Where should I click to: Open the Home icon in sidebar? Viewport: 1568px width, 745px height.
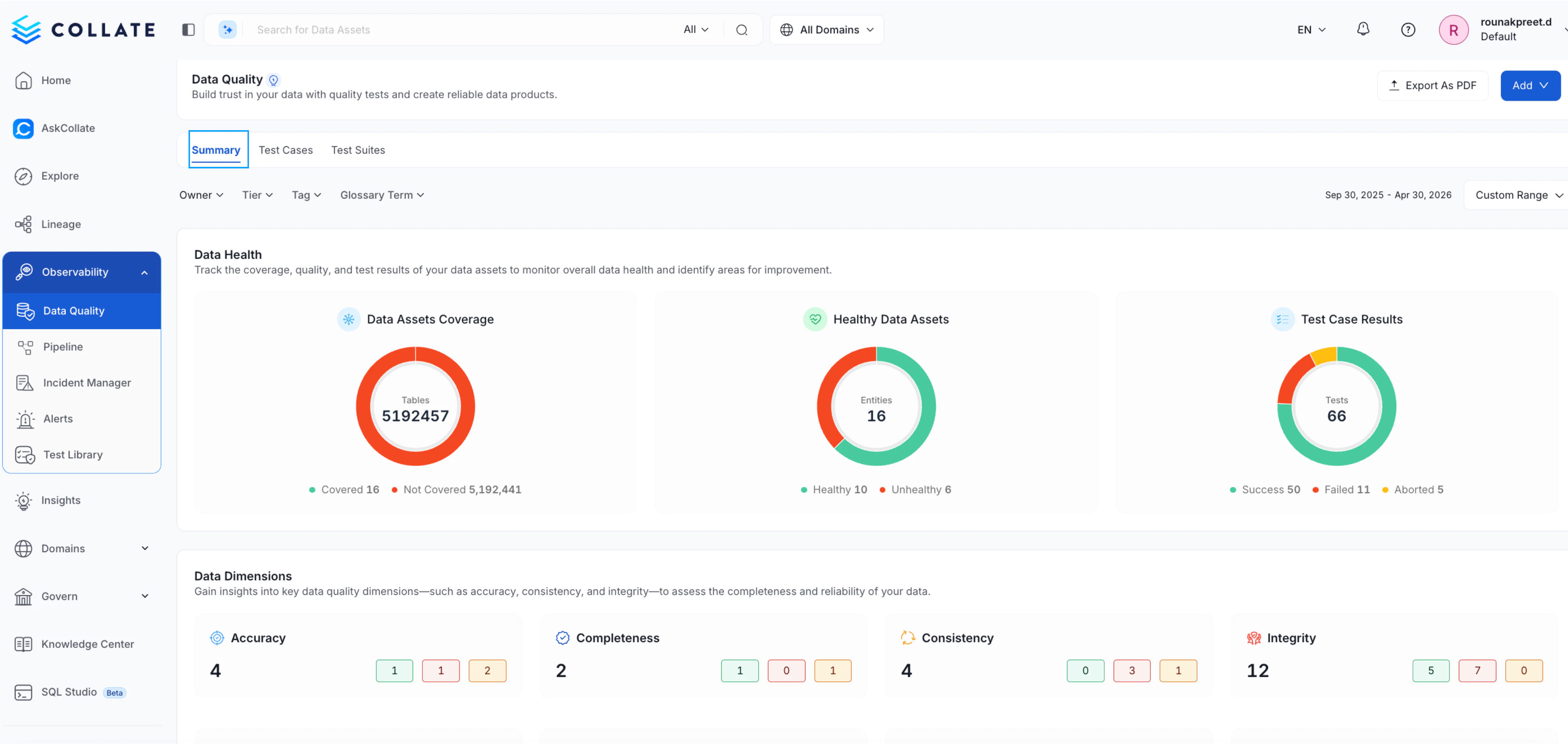(56, 80)
